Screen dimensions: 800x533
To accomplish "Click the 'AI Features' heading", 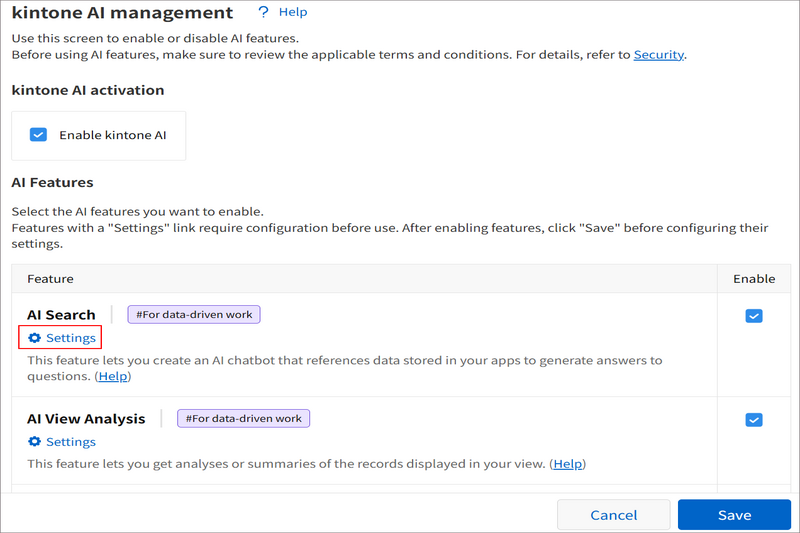I will [53, 183].
